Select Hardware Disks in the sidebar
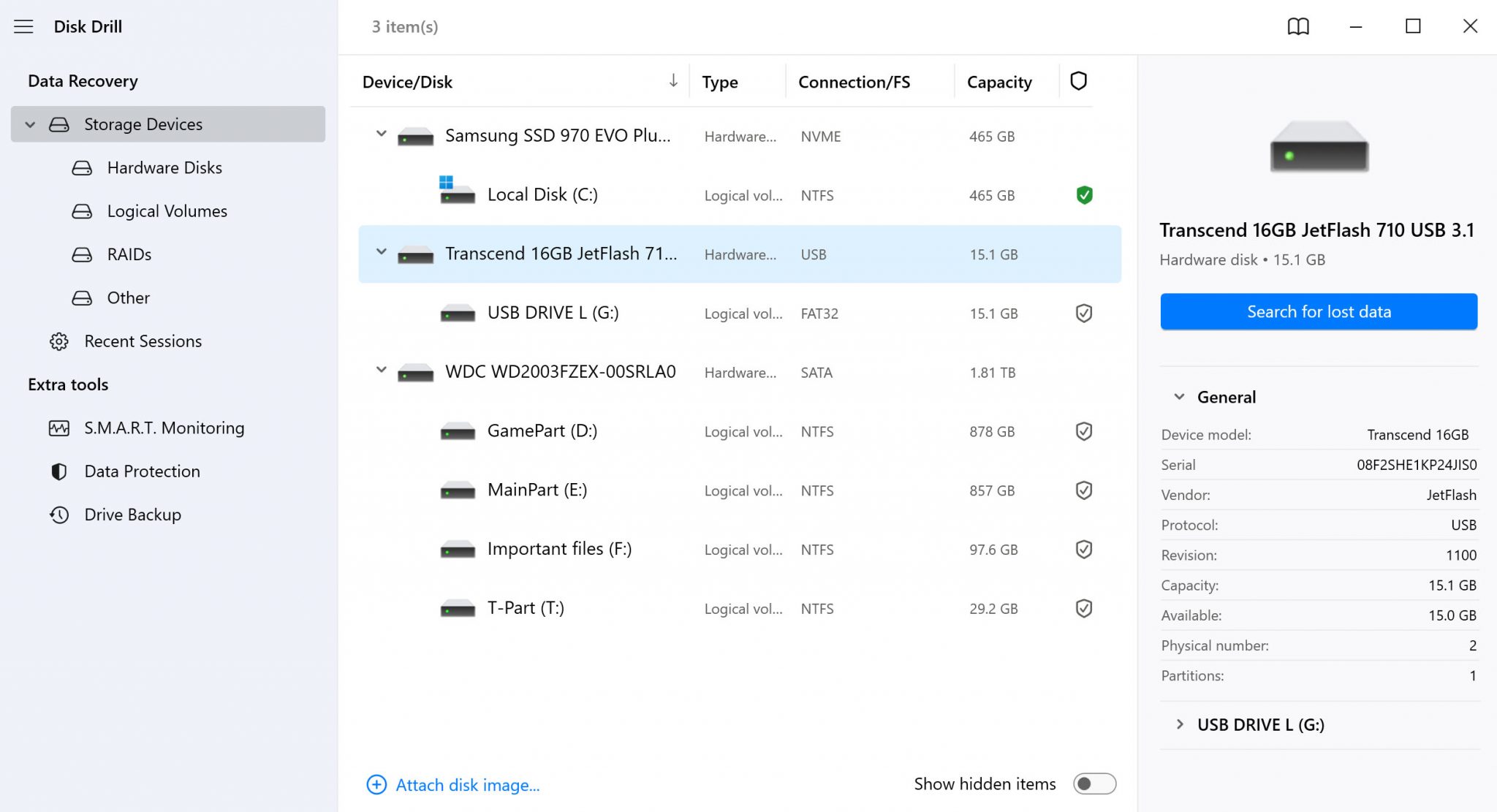Screen dimensions: 1497x812 coord(164,167)
